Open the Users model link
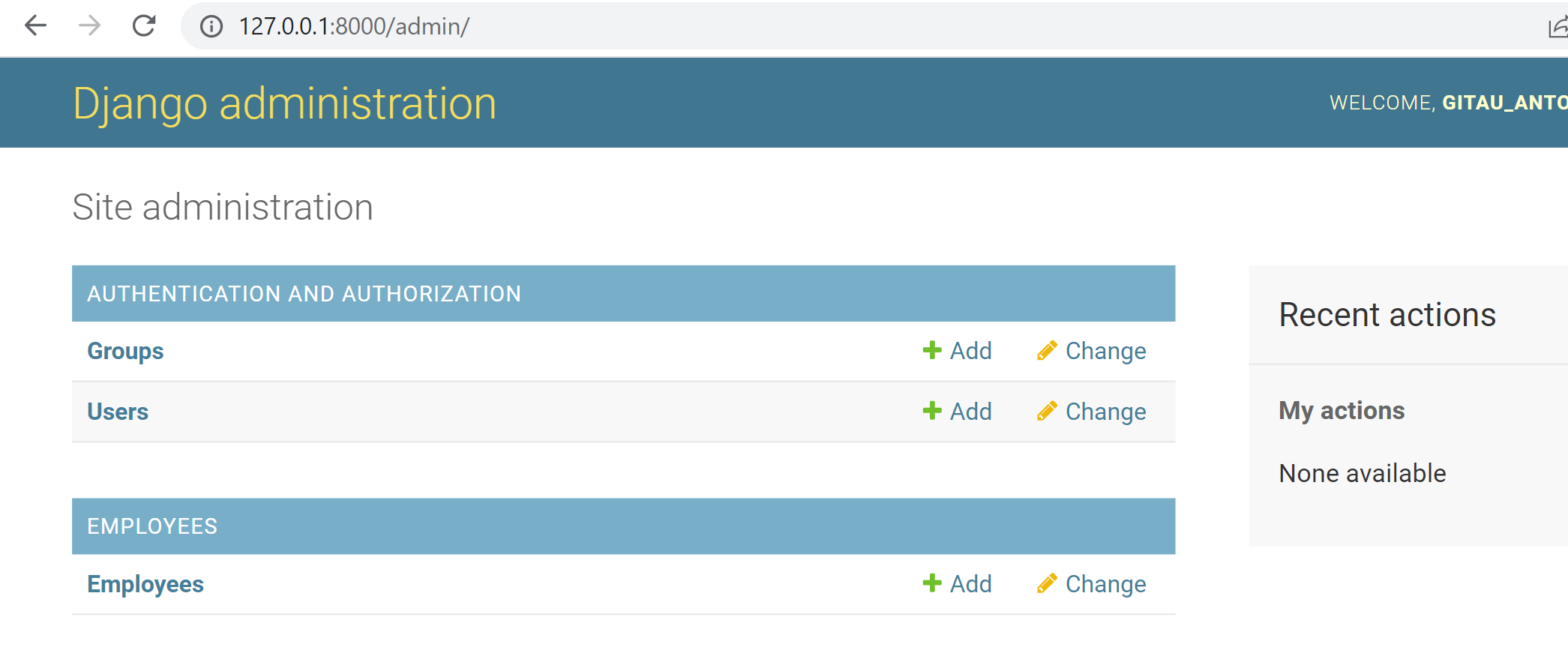This screenshot has height=662, width=1568. pos(118,412)
